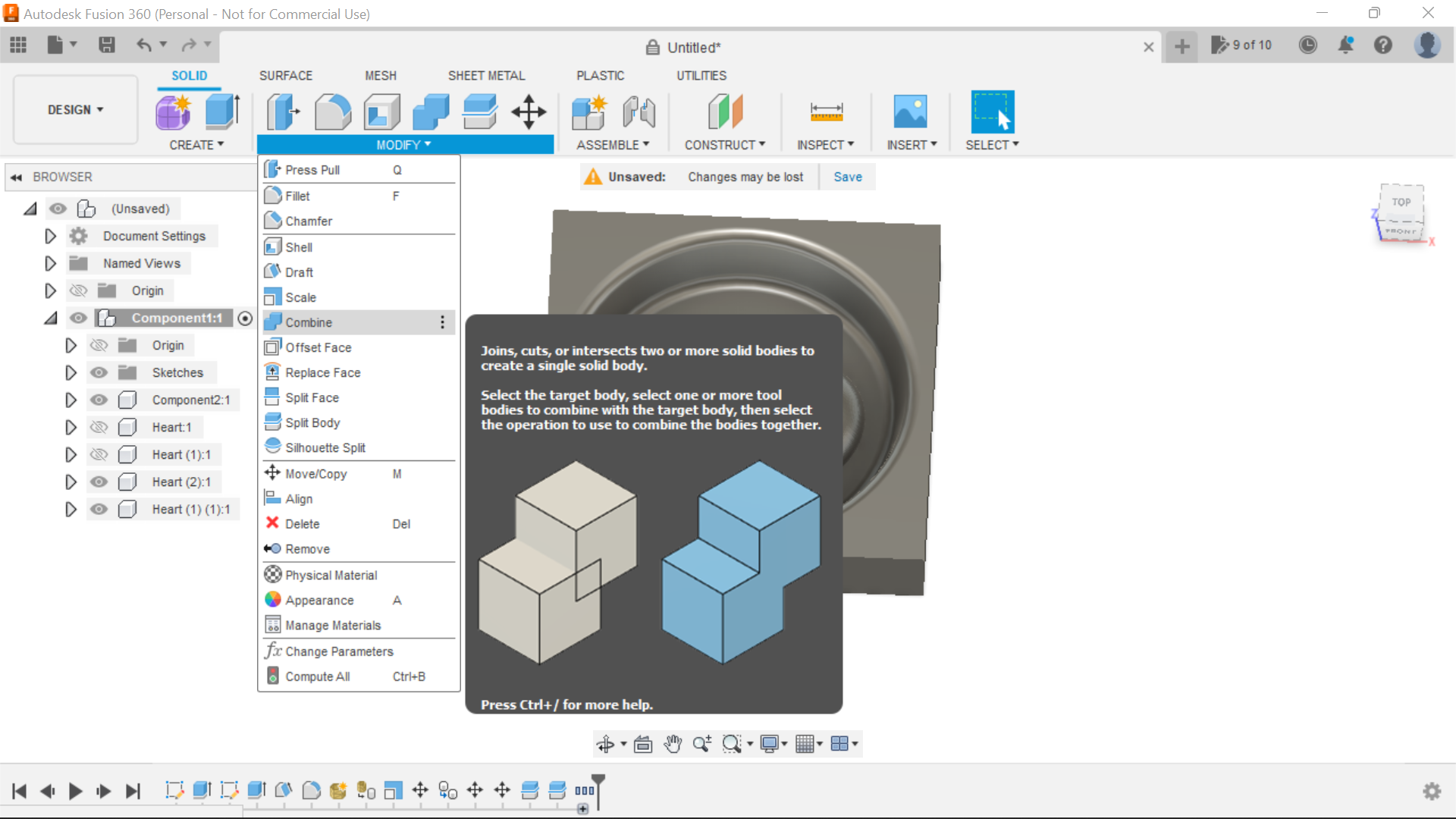This screenshot has width=1456, height=819.
Task: Expand the Named Views entry in the browser
Action: (50, 263)
